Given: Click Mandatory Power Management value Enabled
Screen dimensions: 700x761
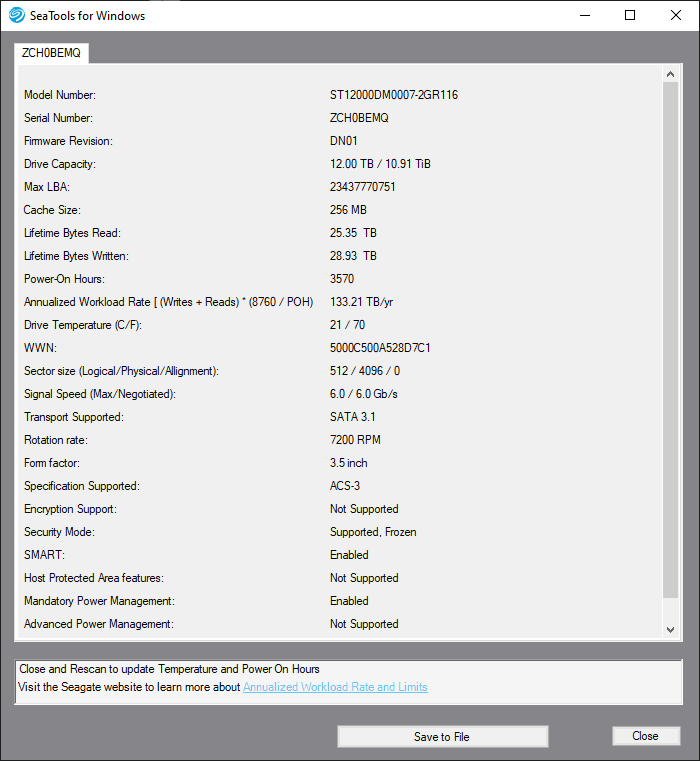Looking at the screenshot, I should click(349, 601).
